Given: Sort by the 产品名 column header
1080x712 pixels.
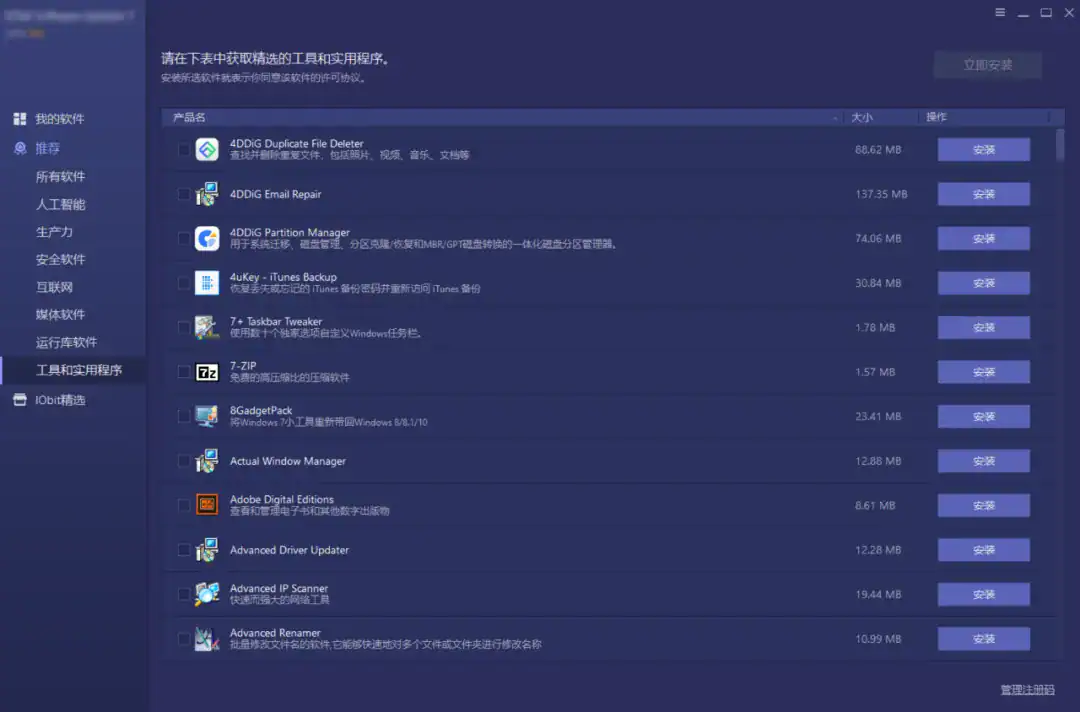Looking at the screenshot, I should [502, 118].
